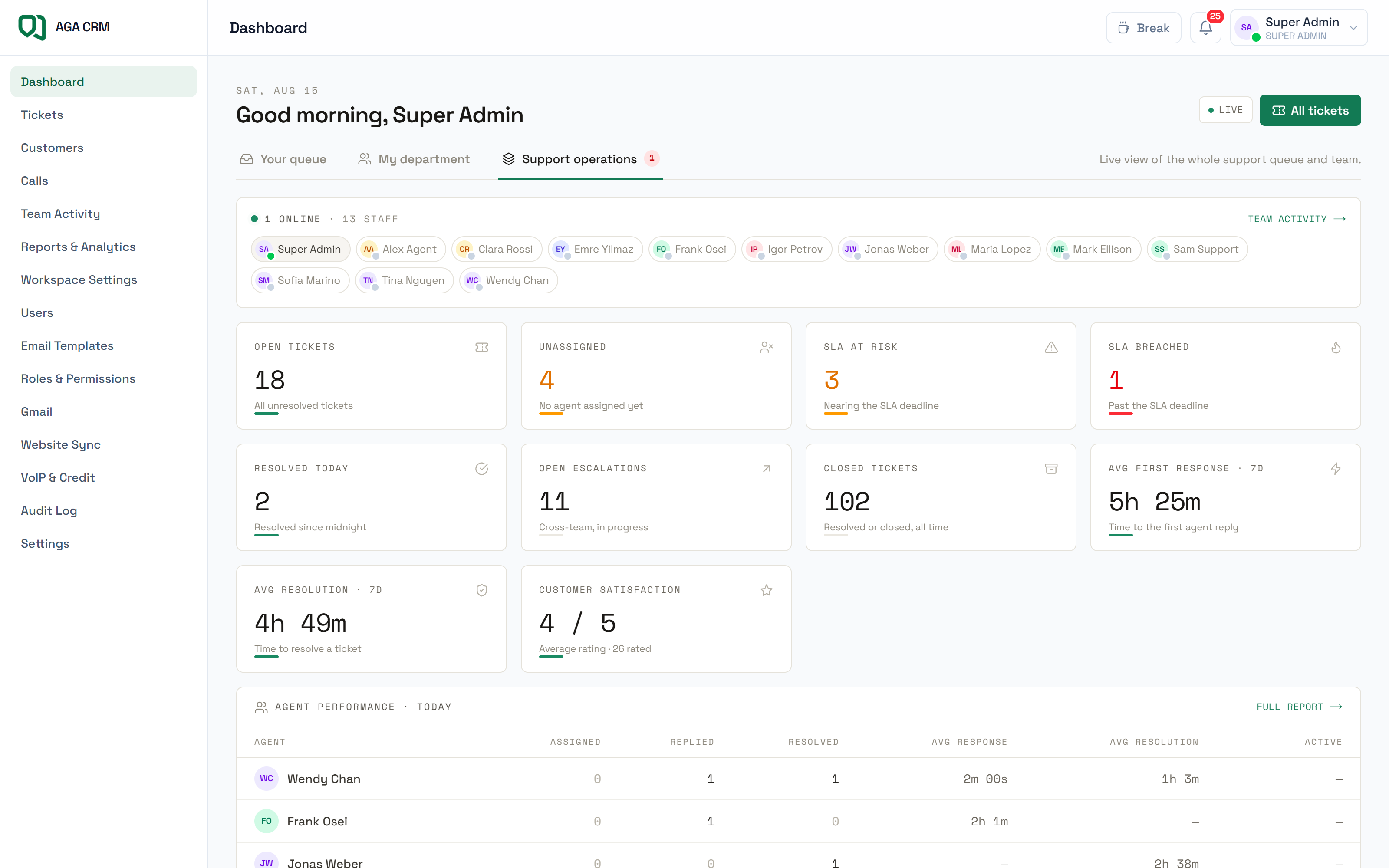The image size is (1389, 868).
Task: Click the All tickets button
Action: point(1310,110)
